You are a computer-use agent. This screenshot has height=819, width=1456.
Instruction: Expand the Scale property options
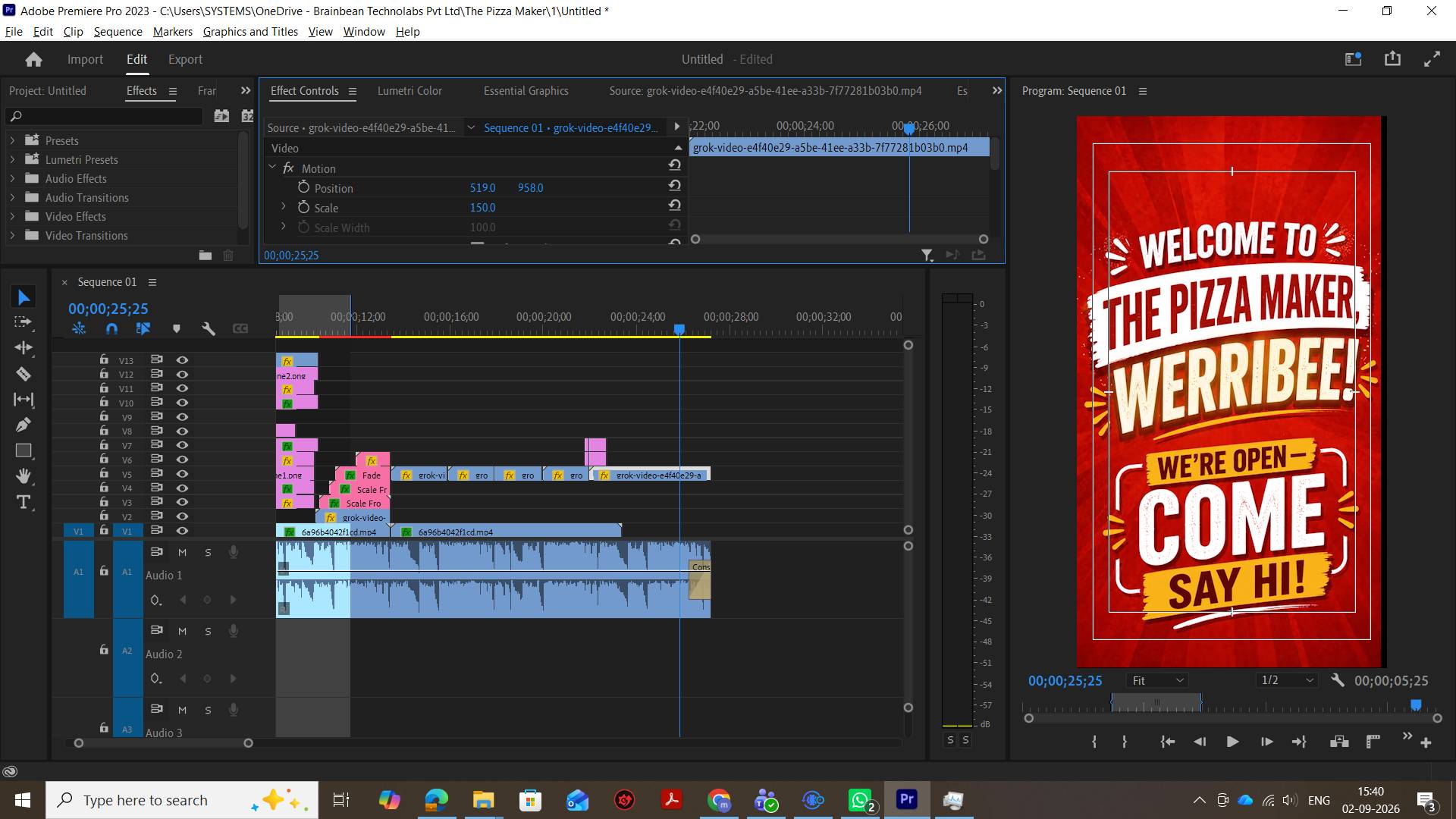[284, 207]
